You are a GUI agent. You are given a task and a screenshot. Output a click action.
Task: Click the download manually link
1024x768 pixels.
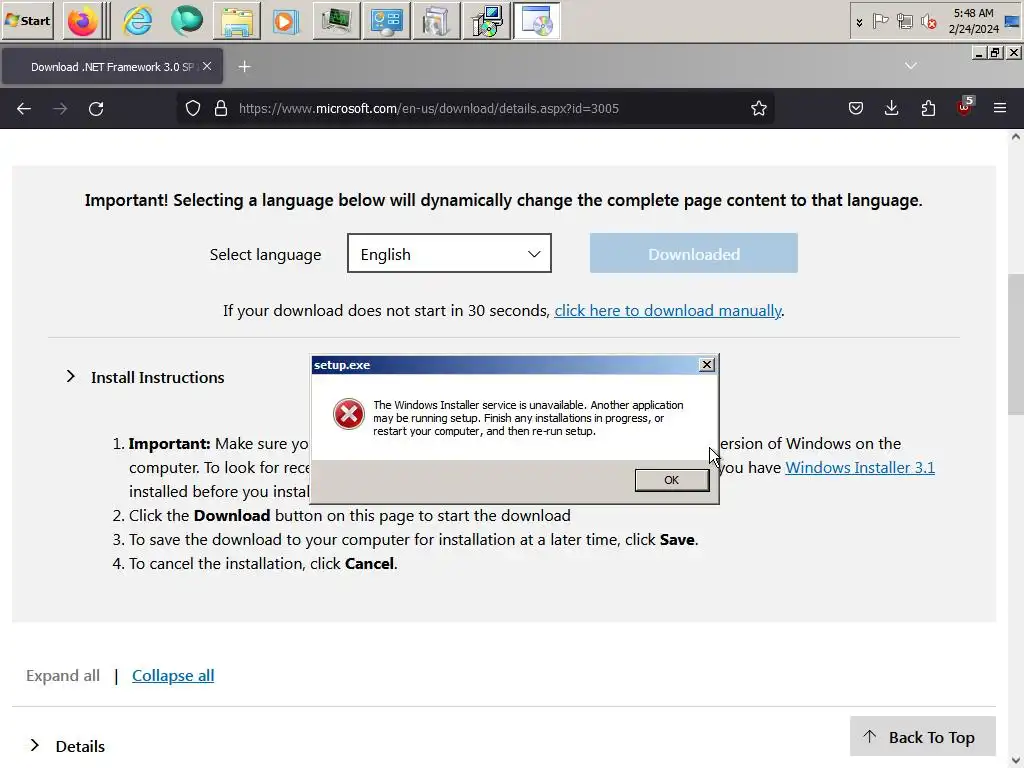point(667,310)
